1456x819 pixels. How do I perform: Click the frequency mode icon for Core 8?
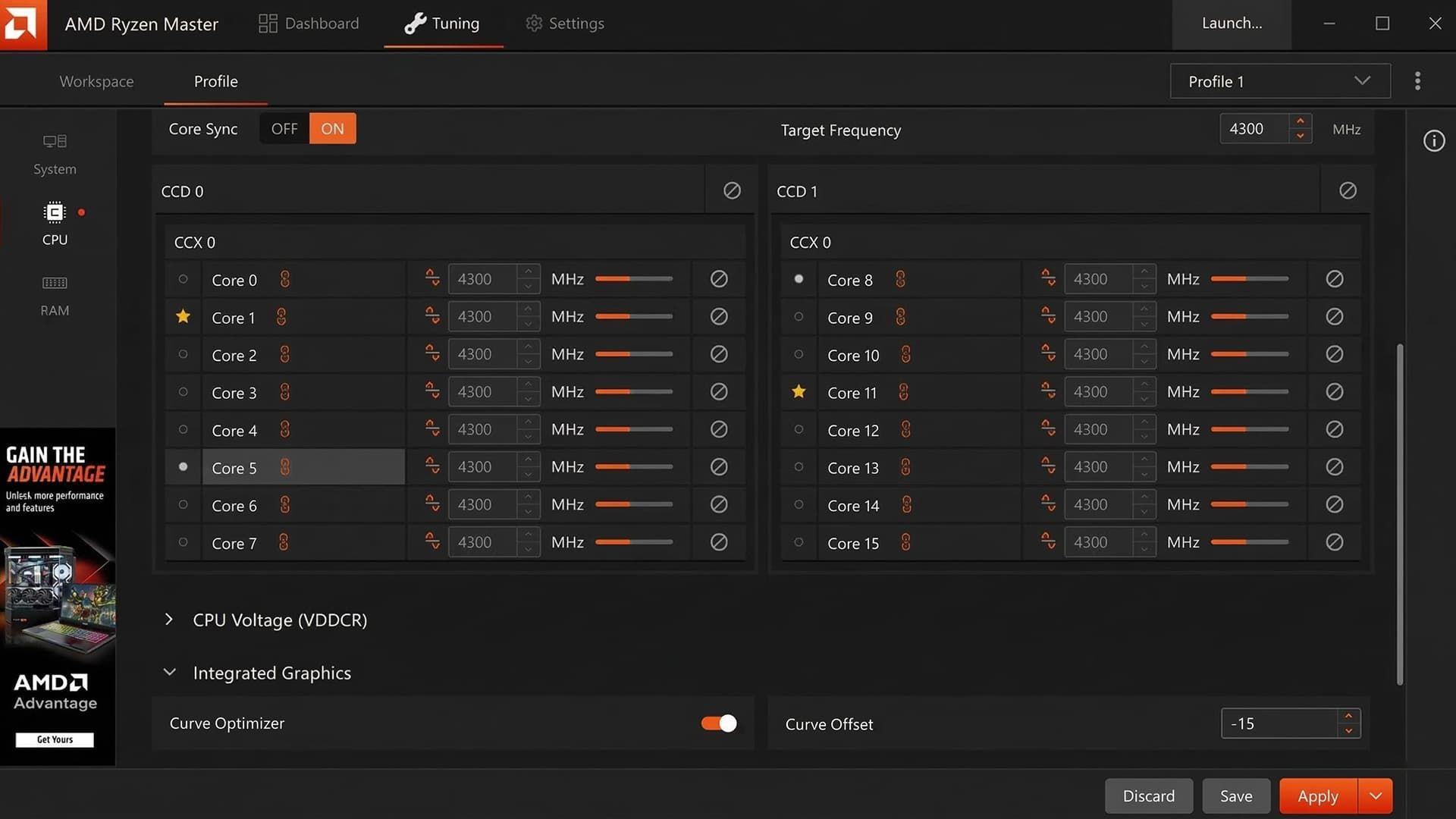point(1048,279)
